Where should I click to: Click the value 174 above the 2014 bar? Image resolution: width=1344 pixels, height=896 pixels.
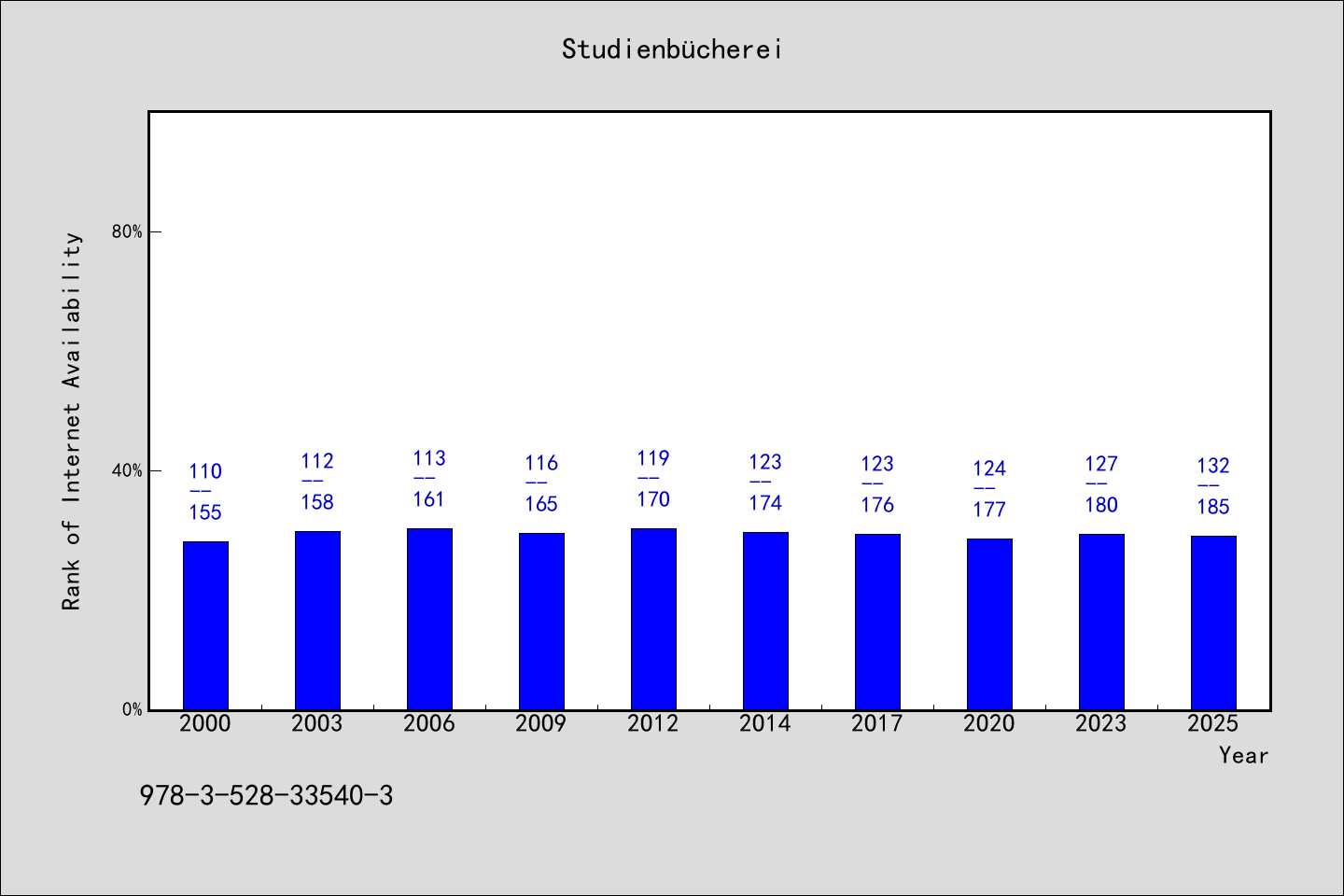(x=765, y=503)
